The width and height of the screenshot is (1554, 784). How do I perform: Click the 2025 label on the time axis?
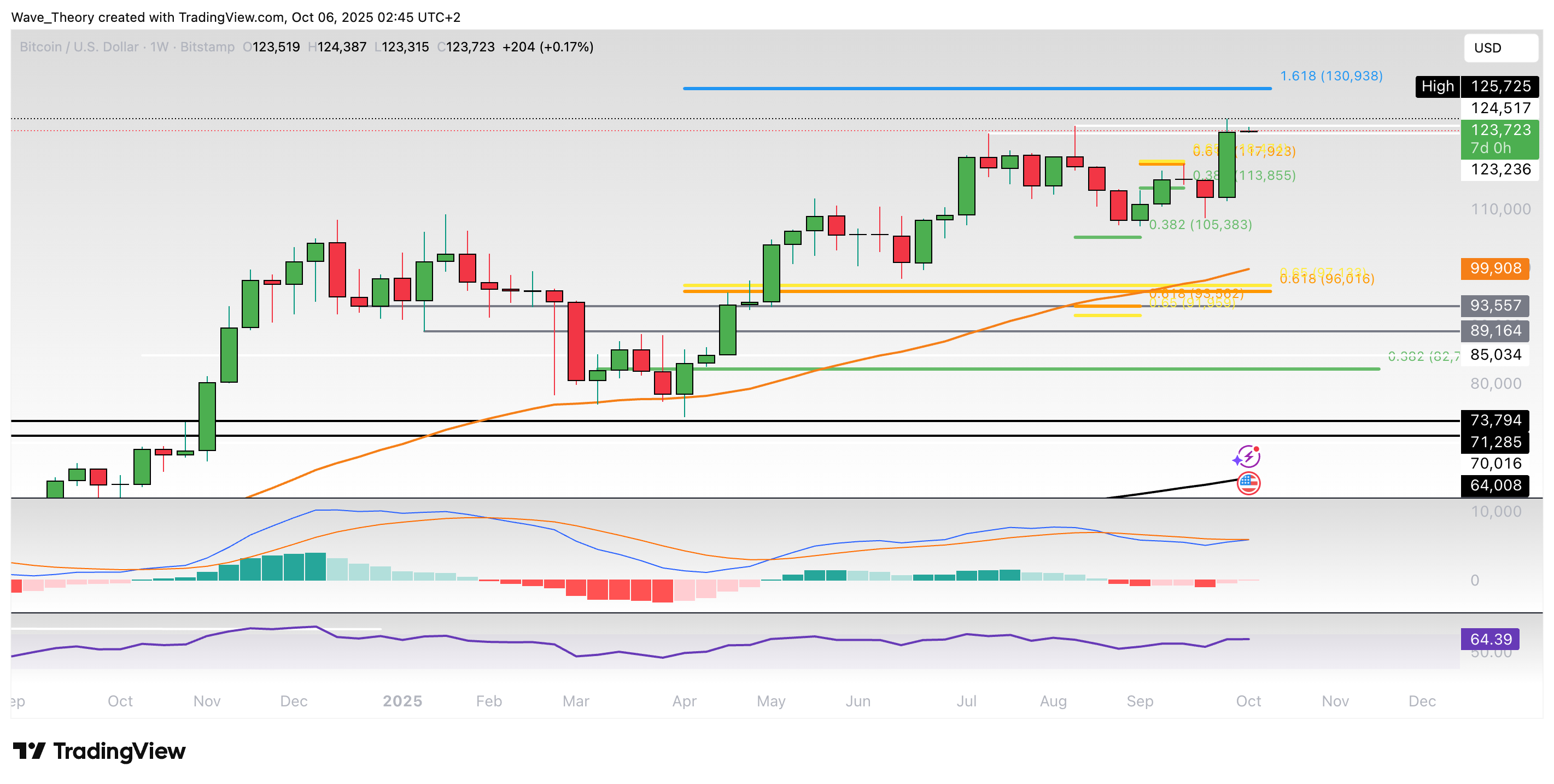pos(402,701)
